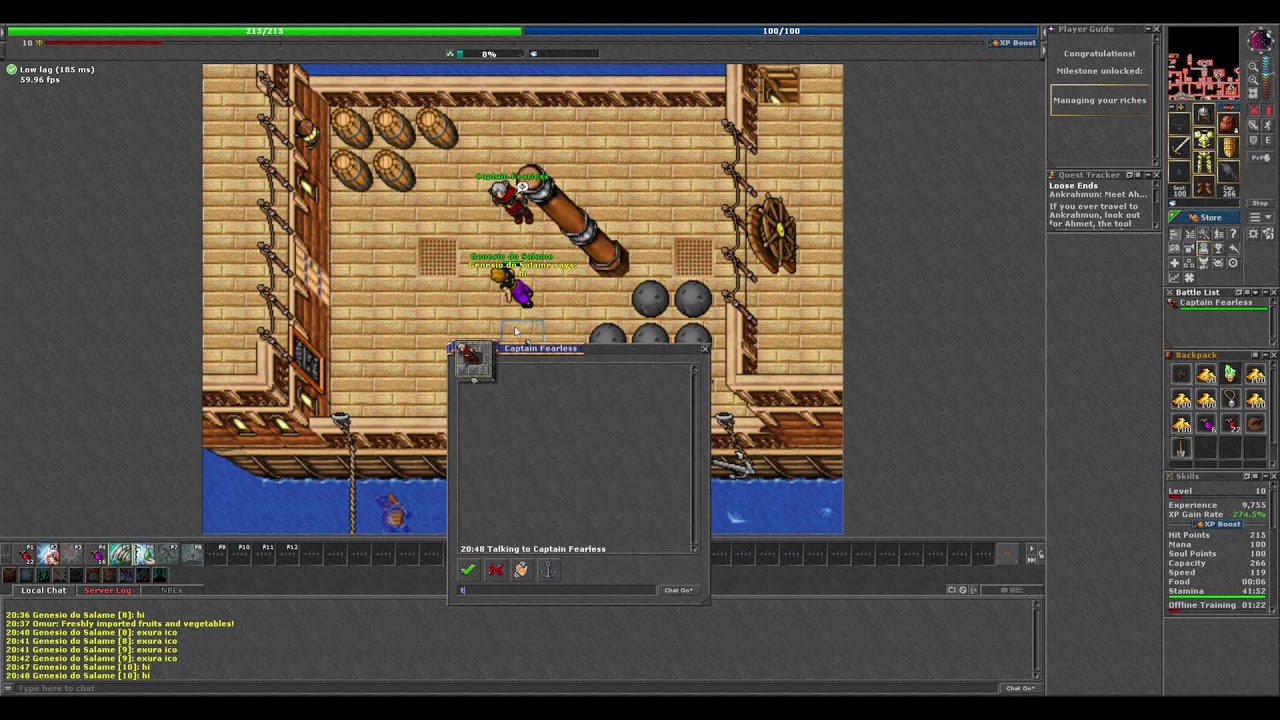Open the Managing your riches milestone
This screenshot has height=720, width=1280.
1099,100
